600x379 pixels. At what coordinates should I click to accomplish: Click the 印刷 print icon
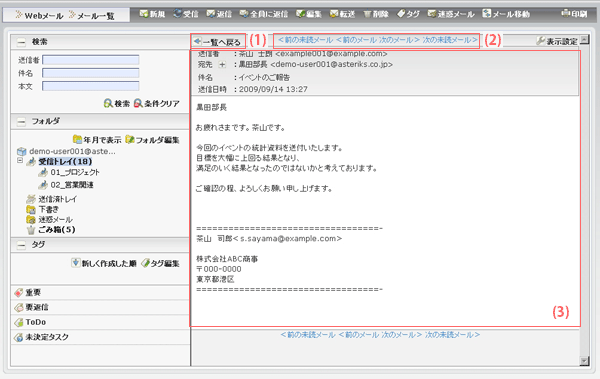click(565, 14)
